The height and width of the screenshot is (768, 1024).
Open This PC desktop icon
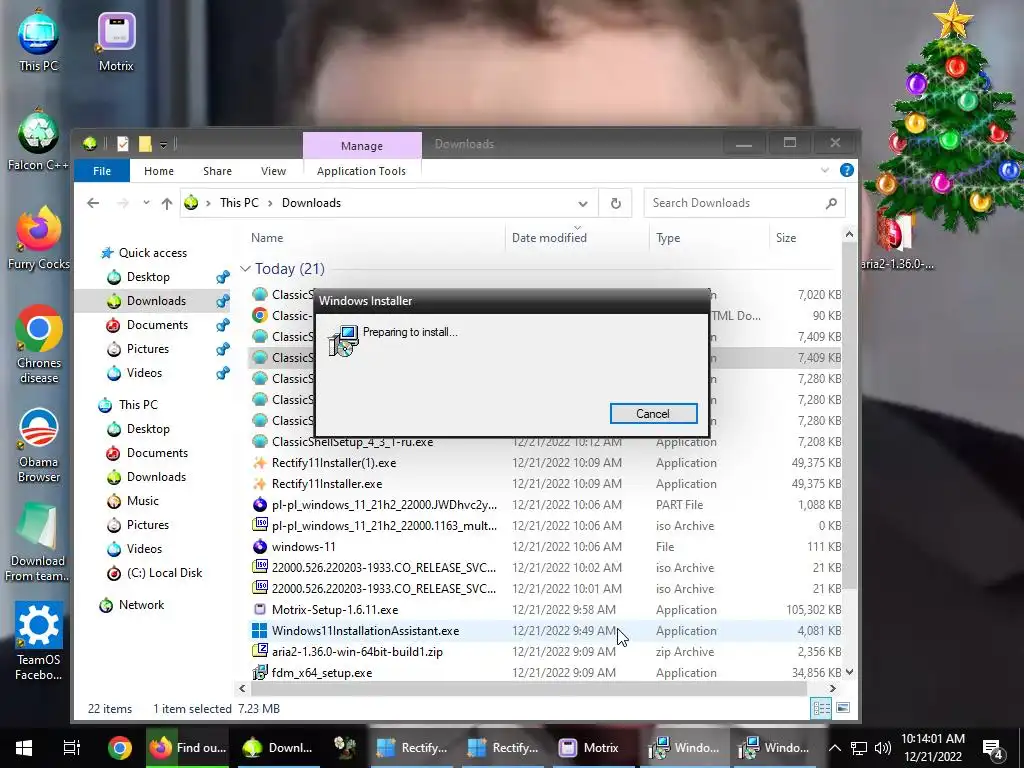point(38,40)
